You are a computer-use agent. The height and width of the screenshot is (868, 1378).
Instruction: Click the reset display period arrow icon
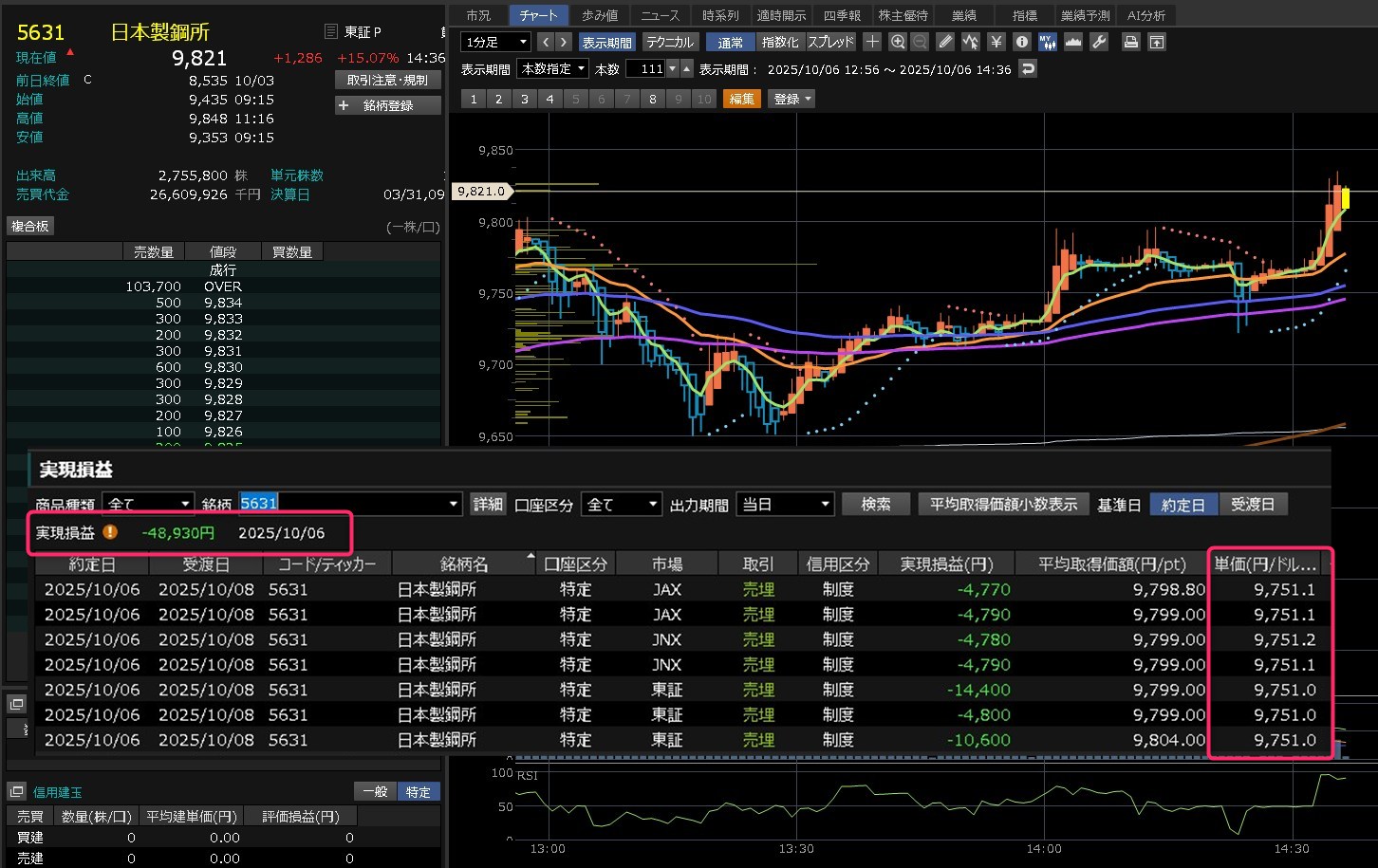coord(1027,69)
